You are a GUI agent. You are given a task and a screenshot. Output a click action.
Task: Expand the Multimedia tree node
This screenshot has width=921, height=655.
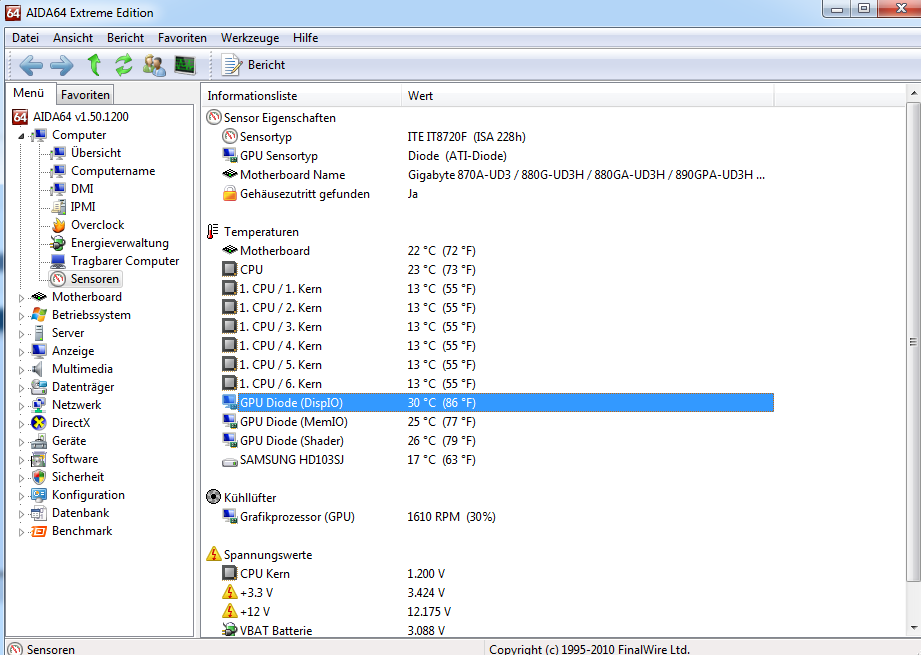[21, 370]
